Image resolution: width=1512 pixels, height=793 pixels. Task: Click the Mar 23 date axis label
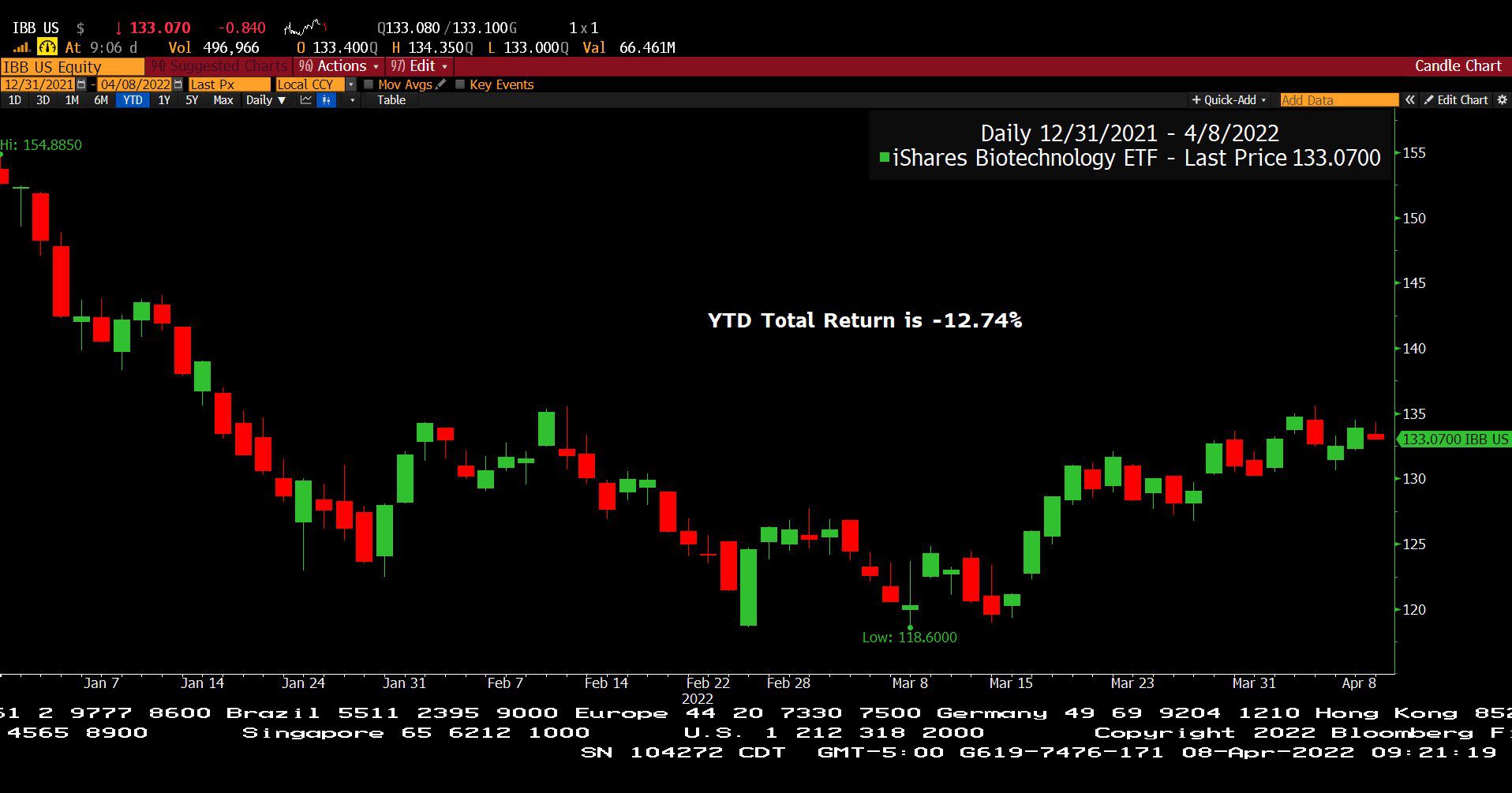click(x=1132, y=683)
